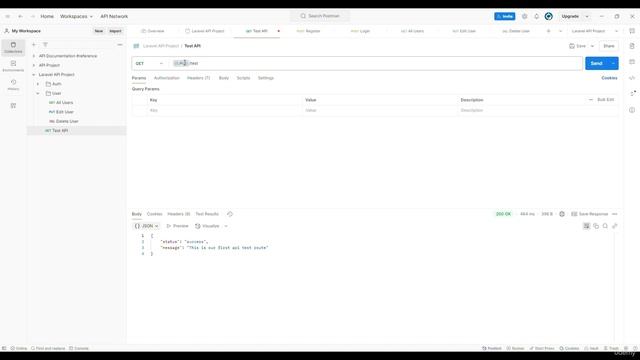Open settings gear icon in top bar
Image resolution: width=640 pixels, height=360 pixels.
(524, 16)
